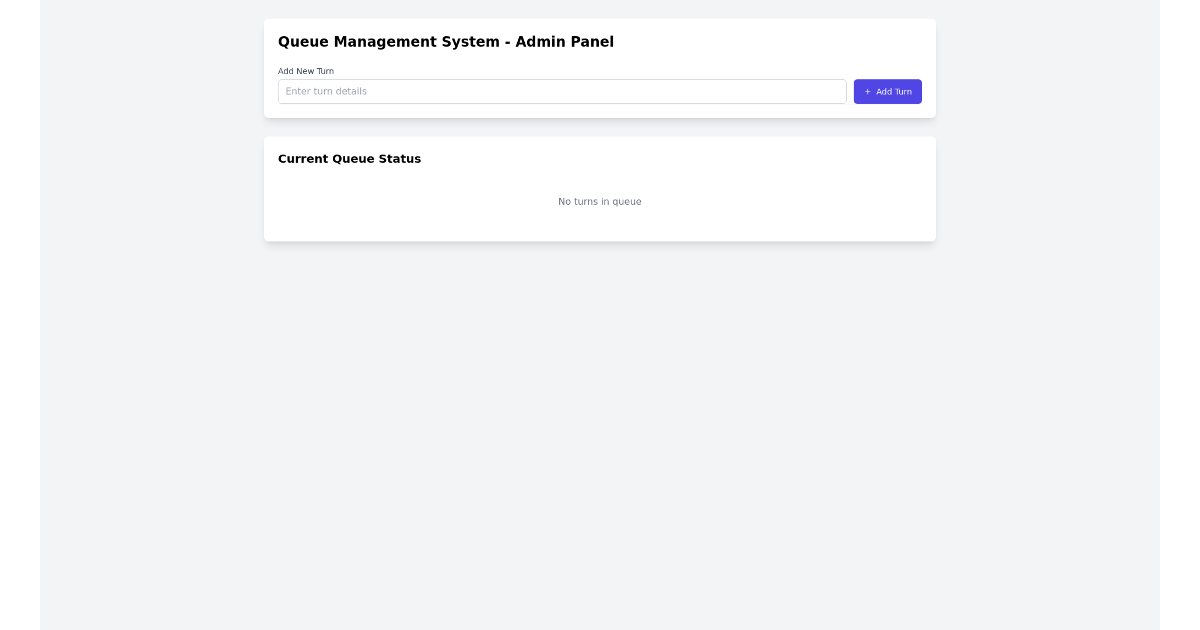The height and width of the screenshot is (630, 1200).
Task: Click the Current Queue Status heading
Action: pos(350,159)
